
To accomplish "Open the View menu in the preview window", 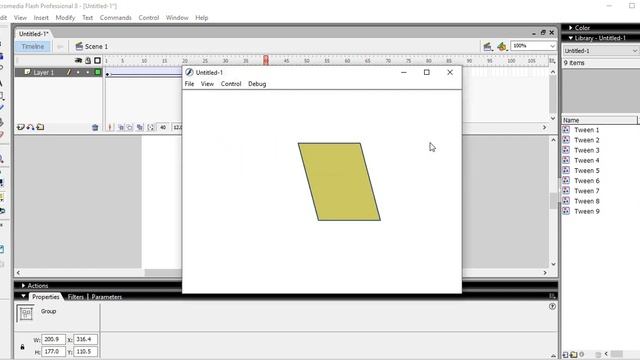I will click(x=207, y=84).
